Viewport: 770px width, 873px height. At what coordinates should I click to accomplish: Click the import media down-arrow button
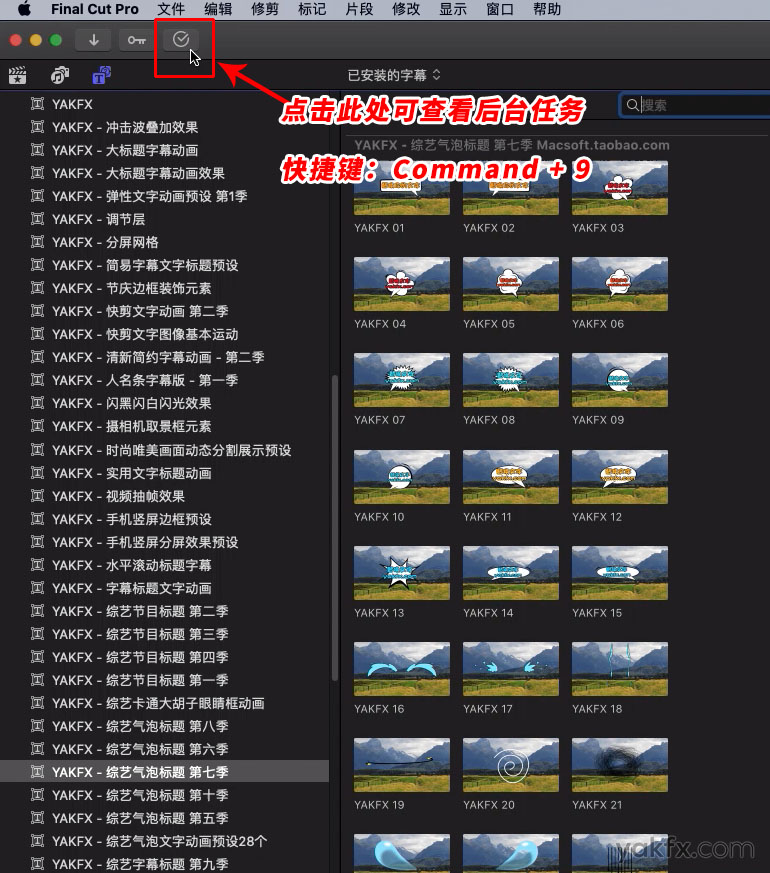click(94, 40)
